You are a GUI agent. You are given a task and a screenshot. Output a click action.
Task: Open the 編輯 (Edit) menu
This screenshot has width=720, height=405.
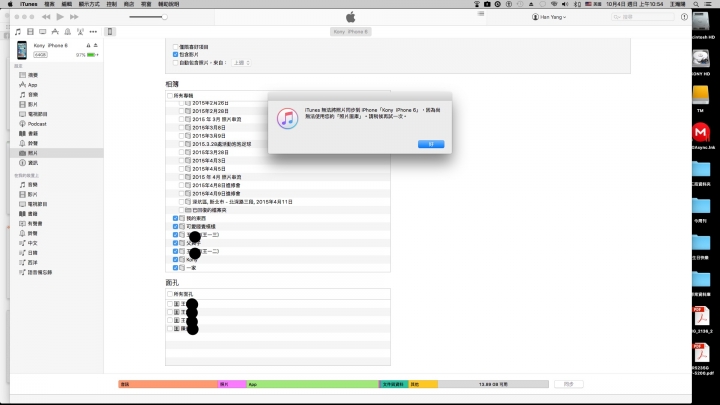(x=67, y=4)
